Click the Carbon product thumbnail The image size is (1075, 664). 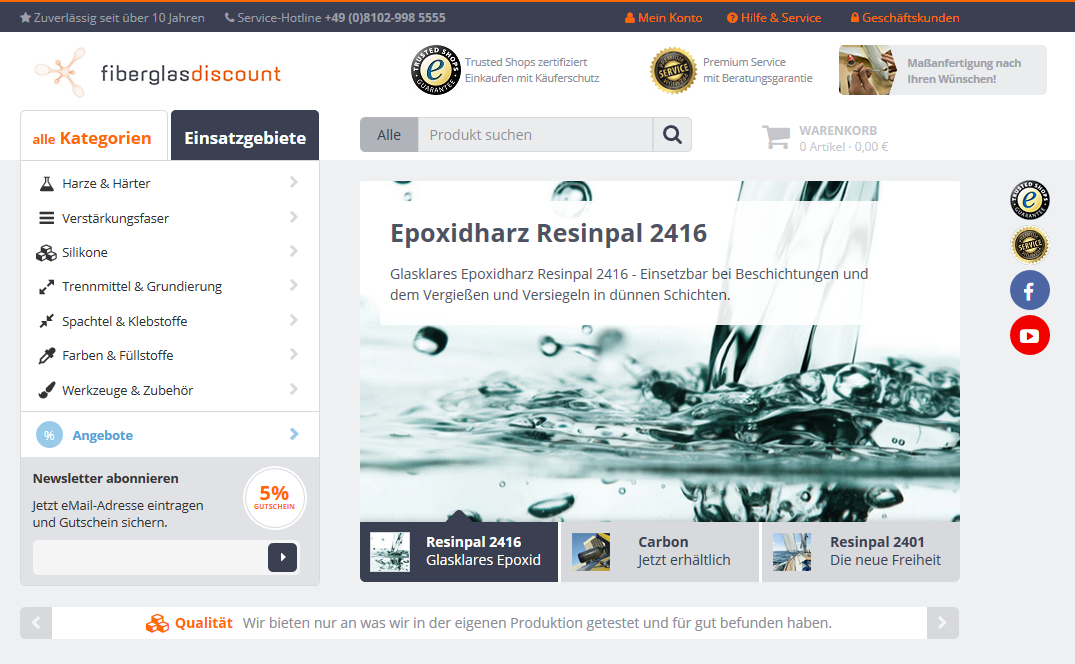point(591,552)
